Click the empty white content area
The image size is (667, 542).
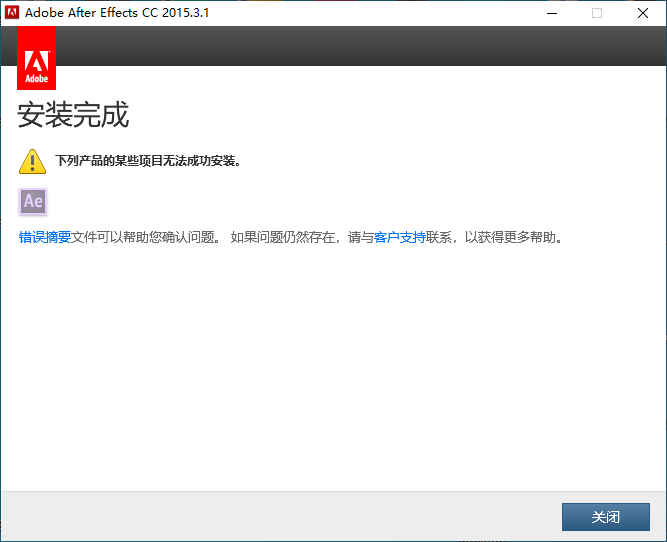tap(334, 366)
